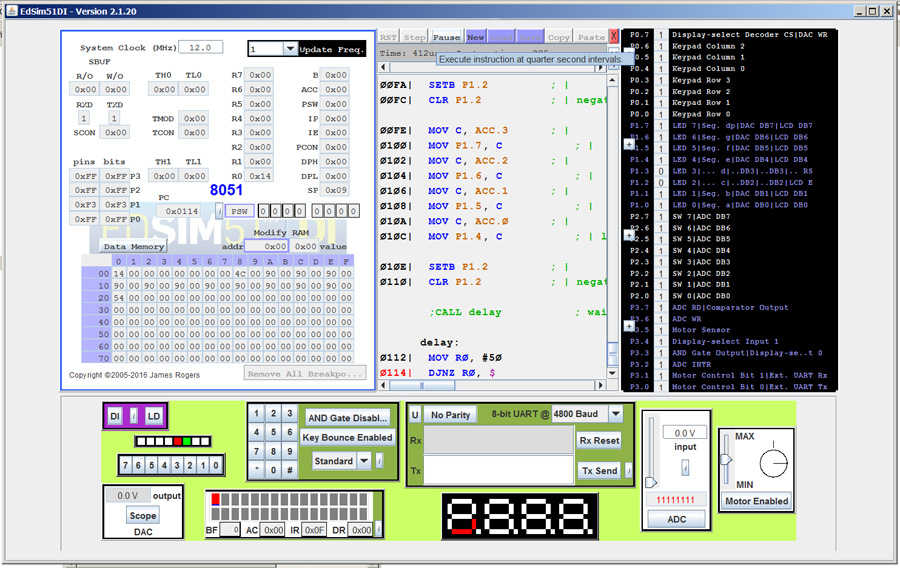This screenshot has width=900, height=568.
Task: Open the update frequency dropdown
Action: click(x=290, y=49)
